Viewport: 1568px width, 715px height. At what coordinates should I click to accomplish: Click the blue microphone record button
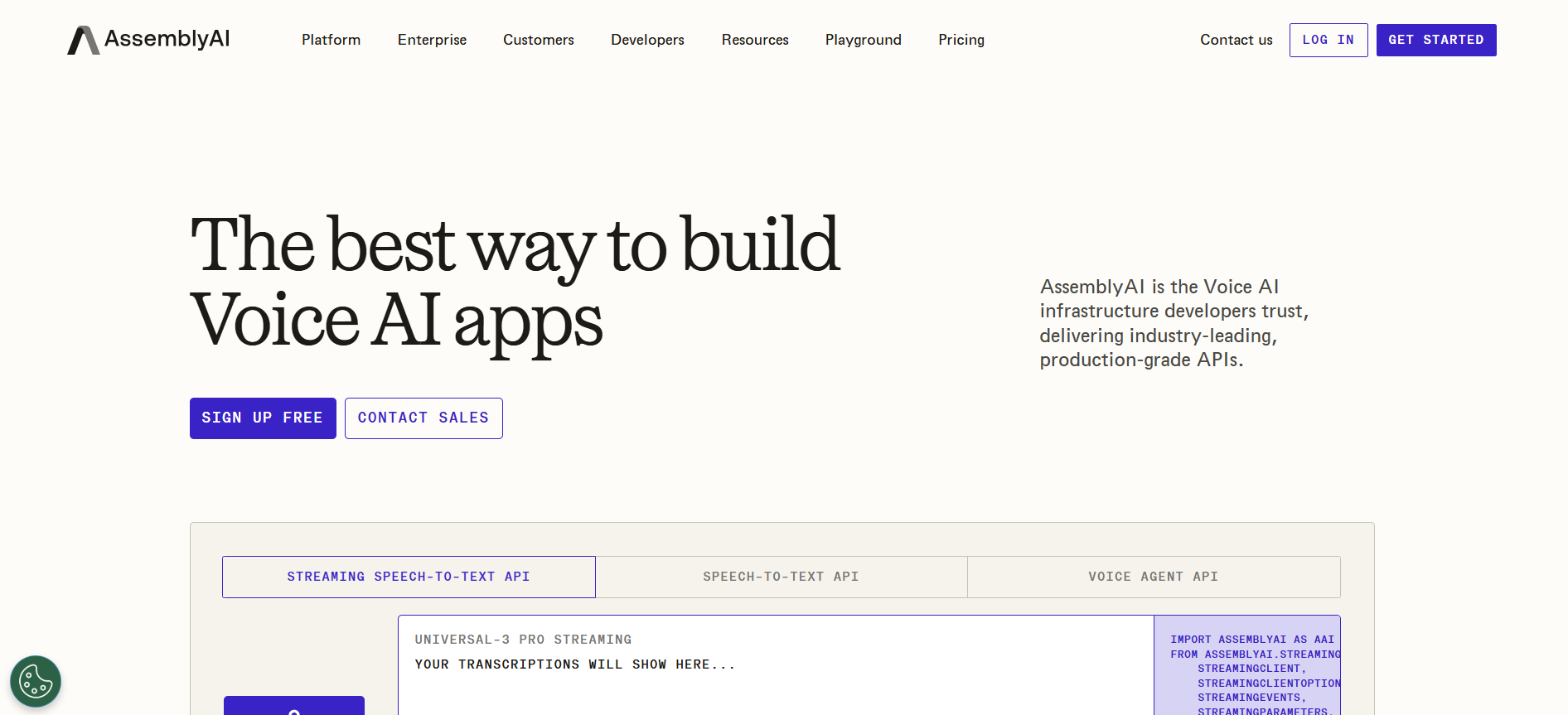294,706
